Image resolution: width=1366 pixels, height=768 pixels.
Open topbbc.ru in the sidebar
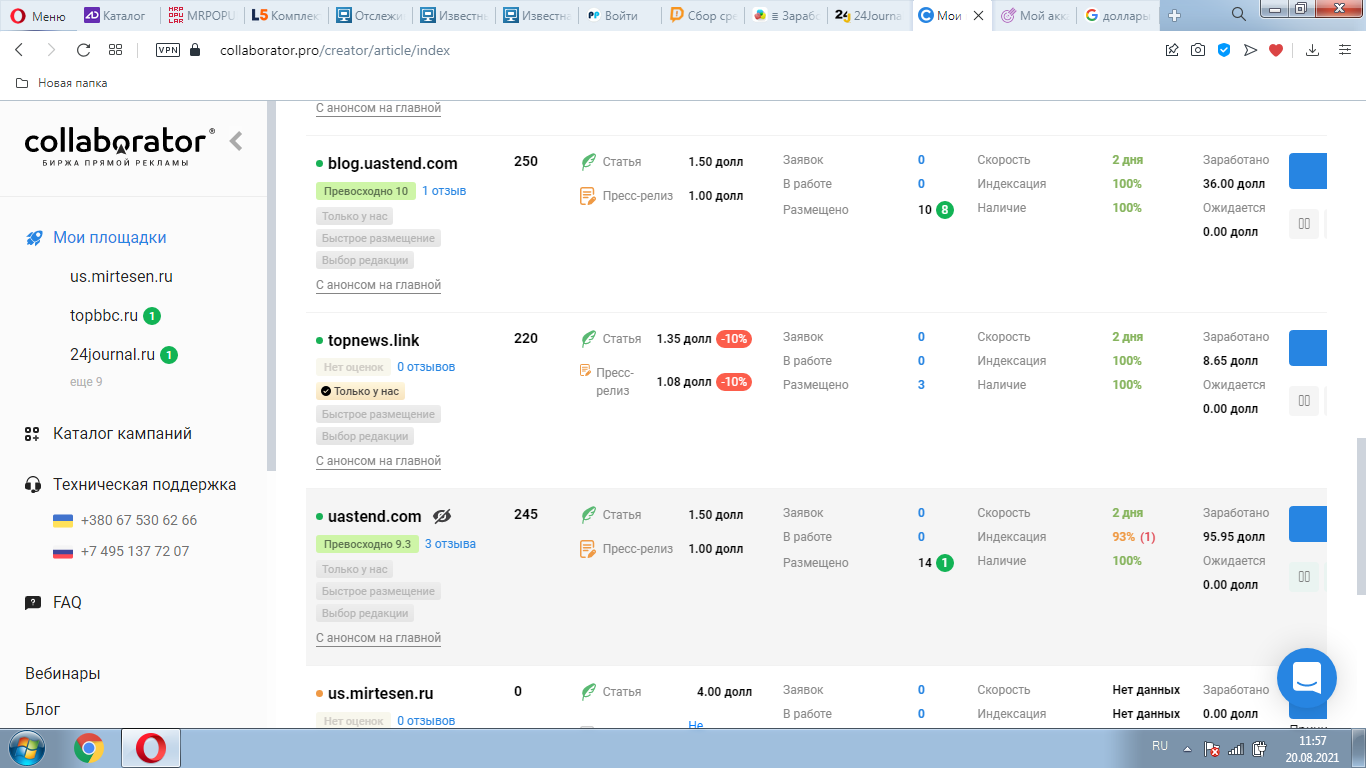click(x=104, y=316)
